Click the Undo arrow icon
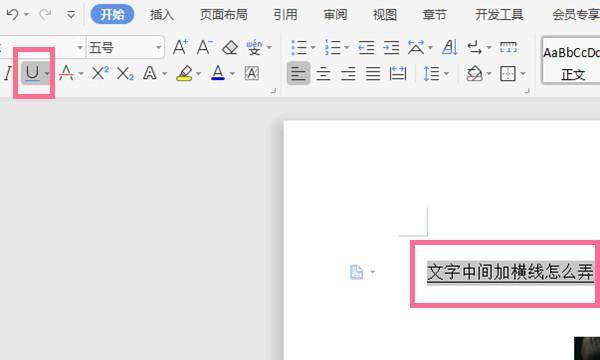The width and height of the screenshot is (600, 360). (x=13, y=15)
